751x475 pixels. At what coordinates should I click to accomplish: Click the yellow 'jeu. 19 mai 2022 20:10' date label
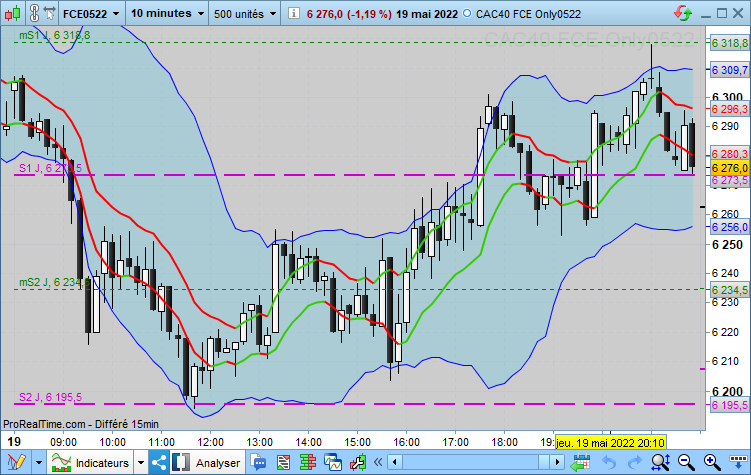tap(610, 442)
